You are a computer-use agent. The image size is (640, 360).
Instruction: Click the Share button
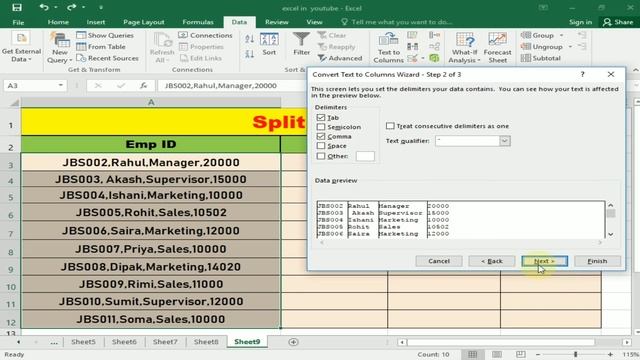pos(618,22)
